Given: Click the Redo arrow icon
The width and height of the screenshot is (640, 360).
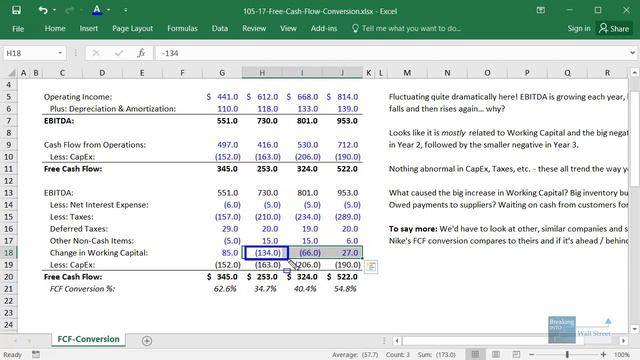Looking at the screenshot, I should coord(70,10).
